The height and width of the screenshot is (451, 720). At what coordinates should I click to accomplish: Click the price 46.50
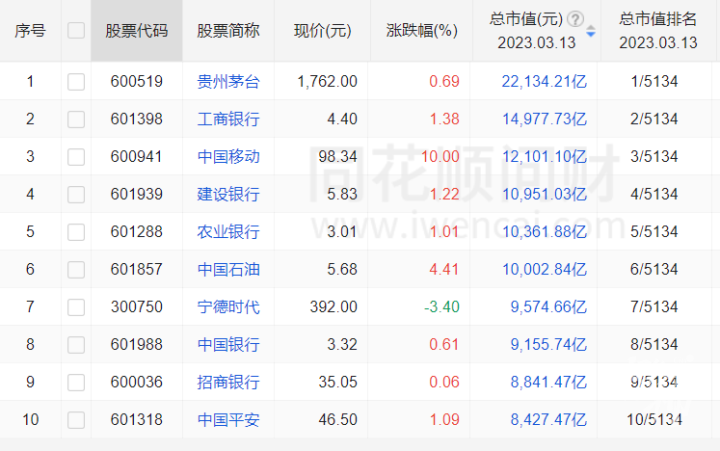(x=338, y=420)
